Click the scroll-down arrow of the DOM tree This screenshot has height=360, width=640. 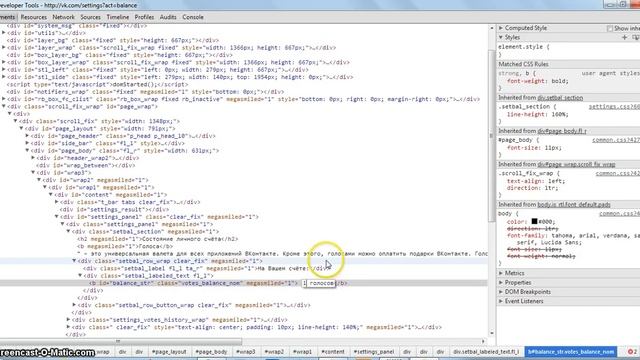tap(491, 333)
